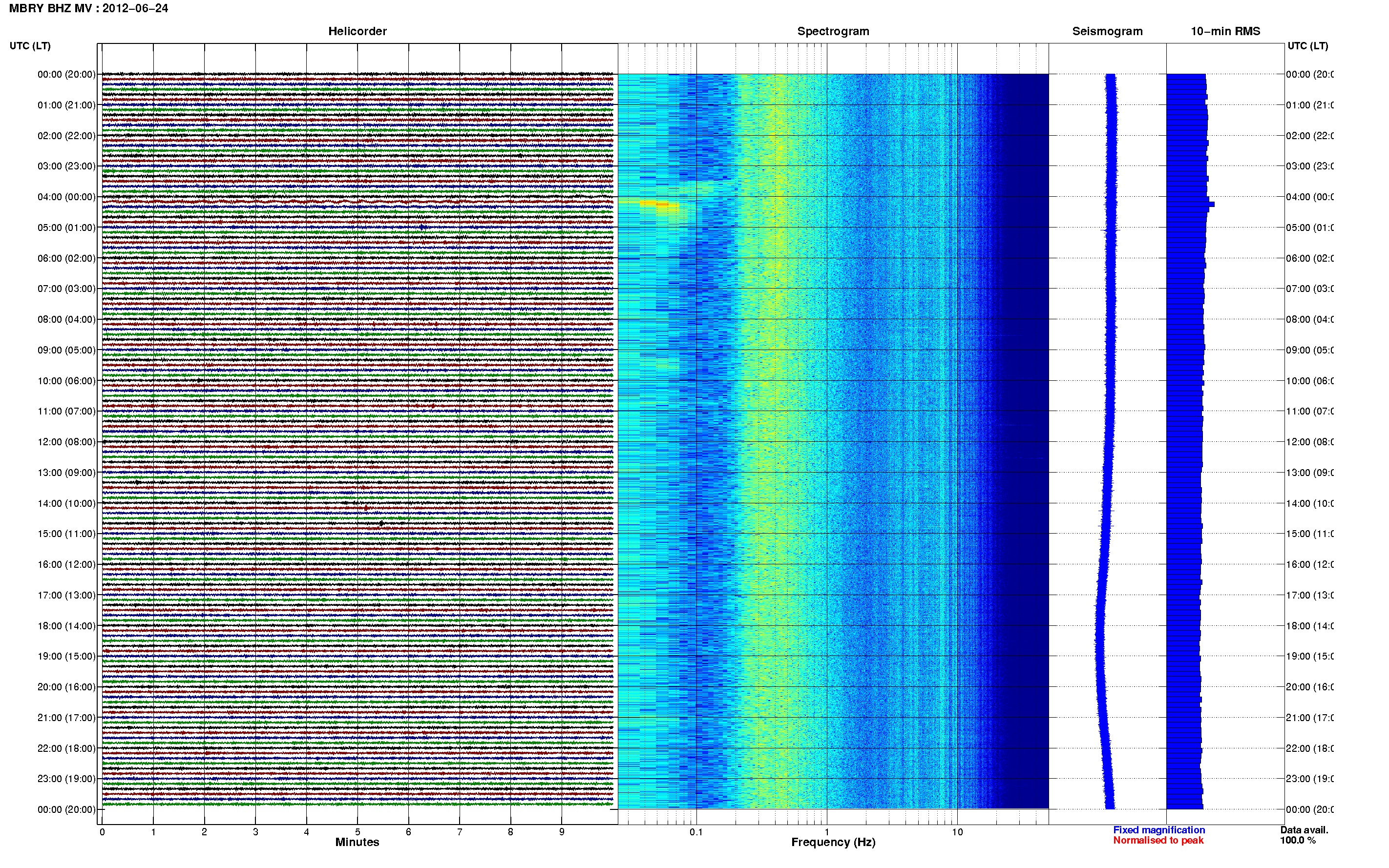Click the left '12:00 (08:00)' time label
The image size is (1389, 868).
click(x=66, y=442)
